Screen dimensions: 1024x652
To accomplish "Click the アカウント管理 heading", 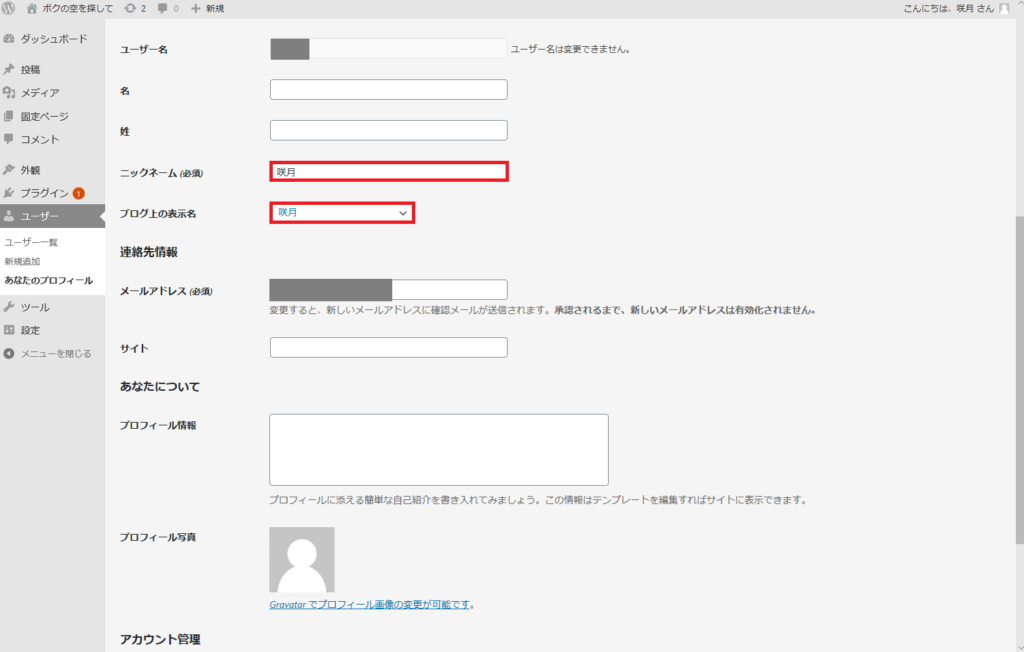I will point(160,640).
